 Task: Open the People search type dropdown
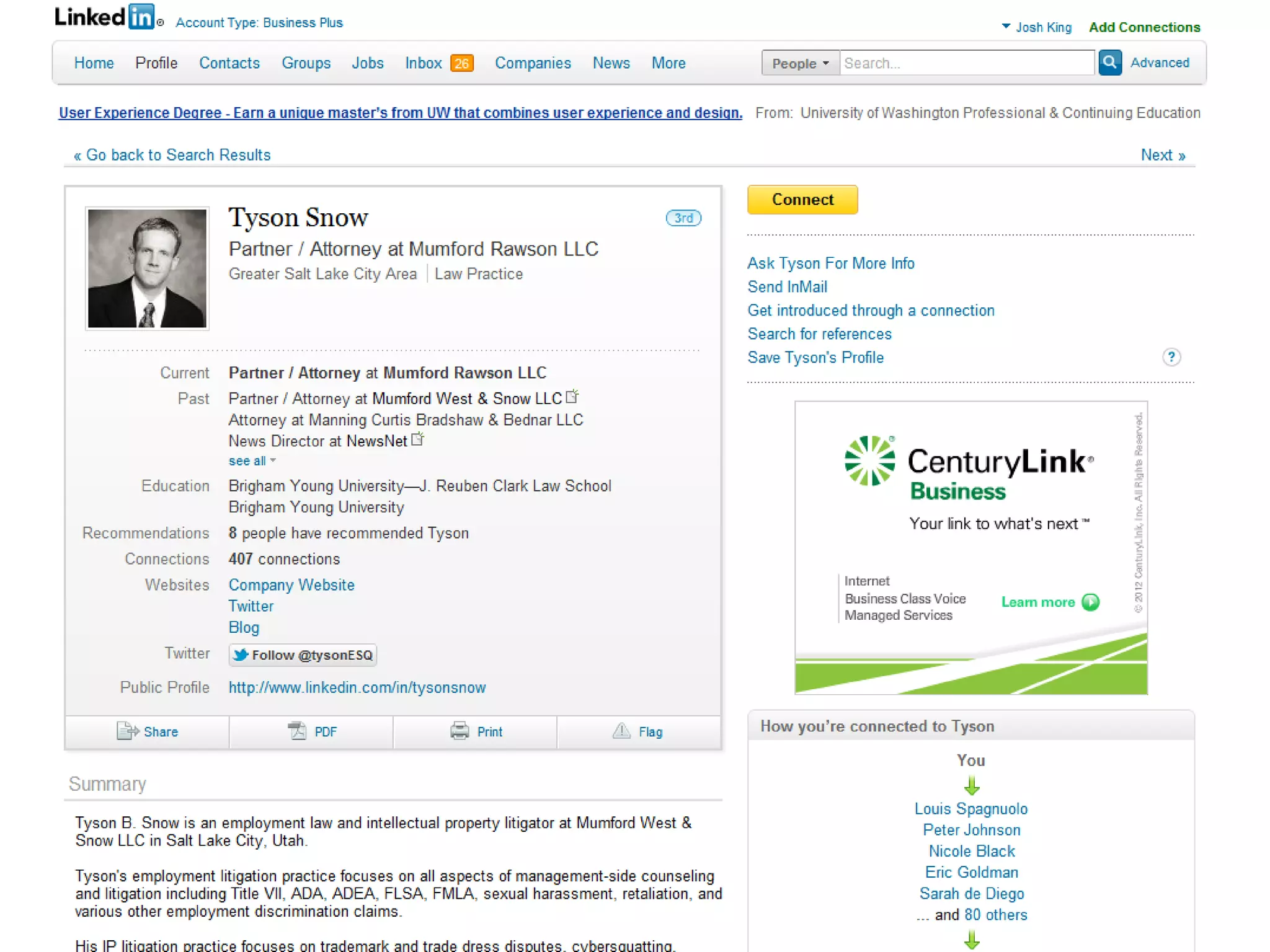click(x=800, y=63)
